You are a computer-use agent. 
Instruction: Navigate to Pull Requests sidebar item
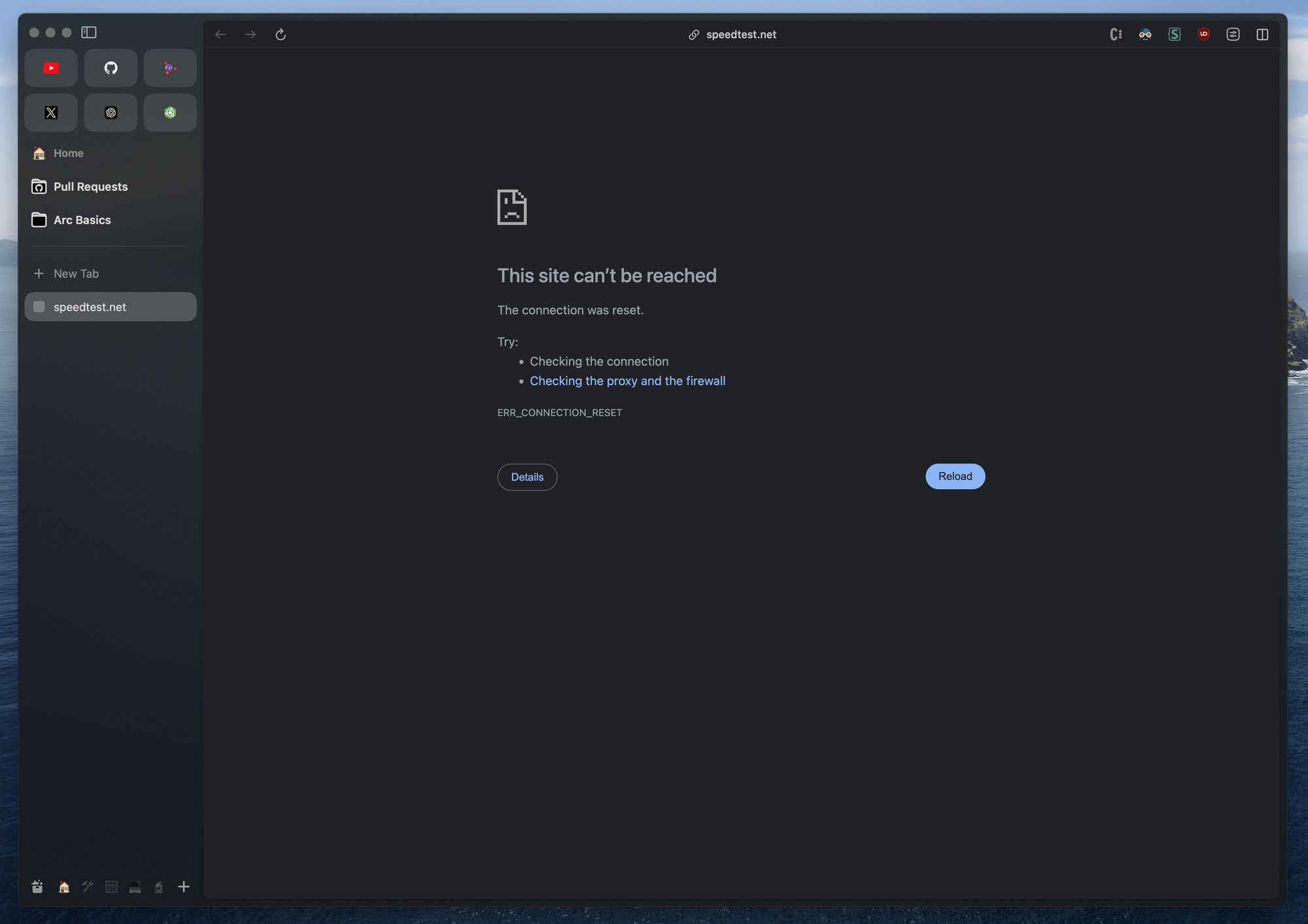click(90, 186)
